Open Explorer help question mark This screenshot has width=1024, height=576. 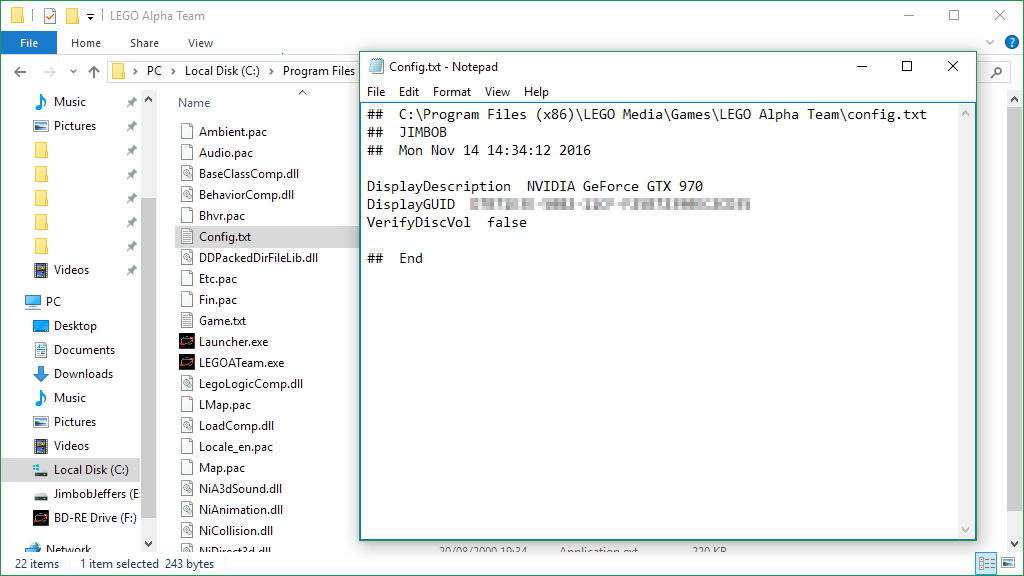click(x=1012, y=42)
